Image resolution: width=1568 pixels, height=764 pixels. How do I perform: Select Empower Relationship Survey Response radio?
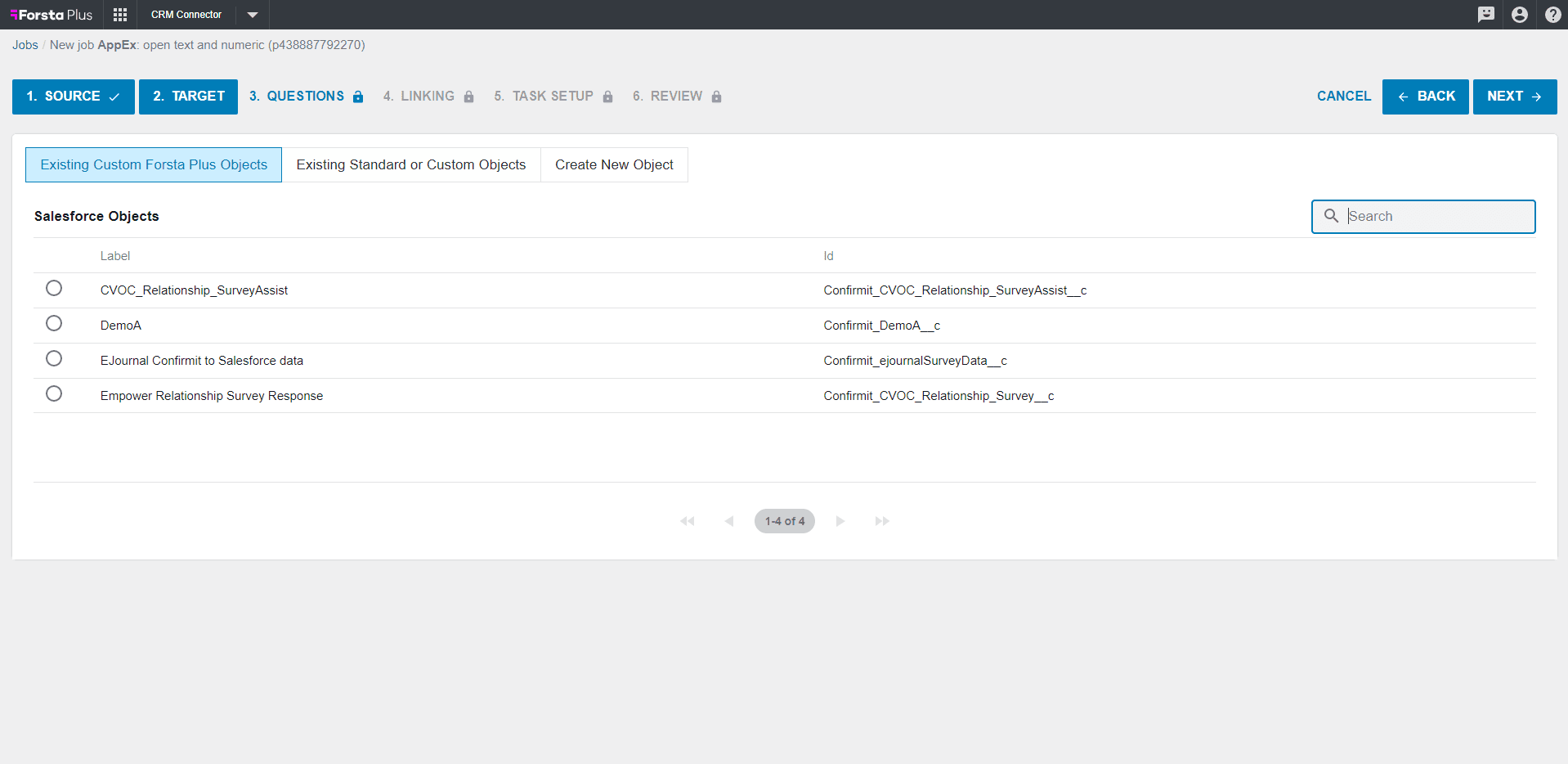tap(54, 393)
